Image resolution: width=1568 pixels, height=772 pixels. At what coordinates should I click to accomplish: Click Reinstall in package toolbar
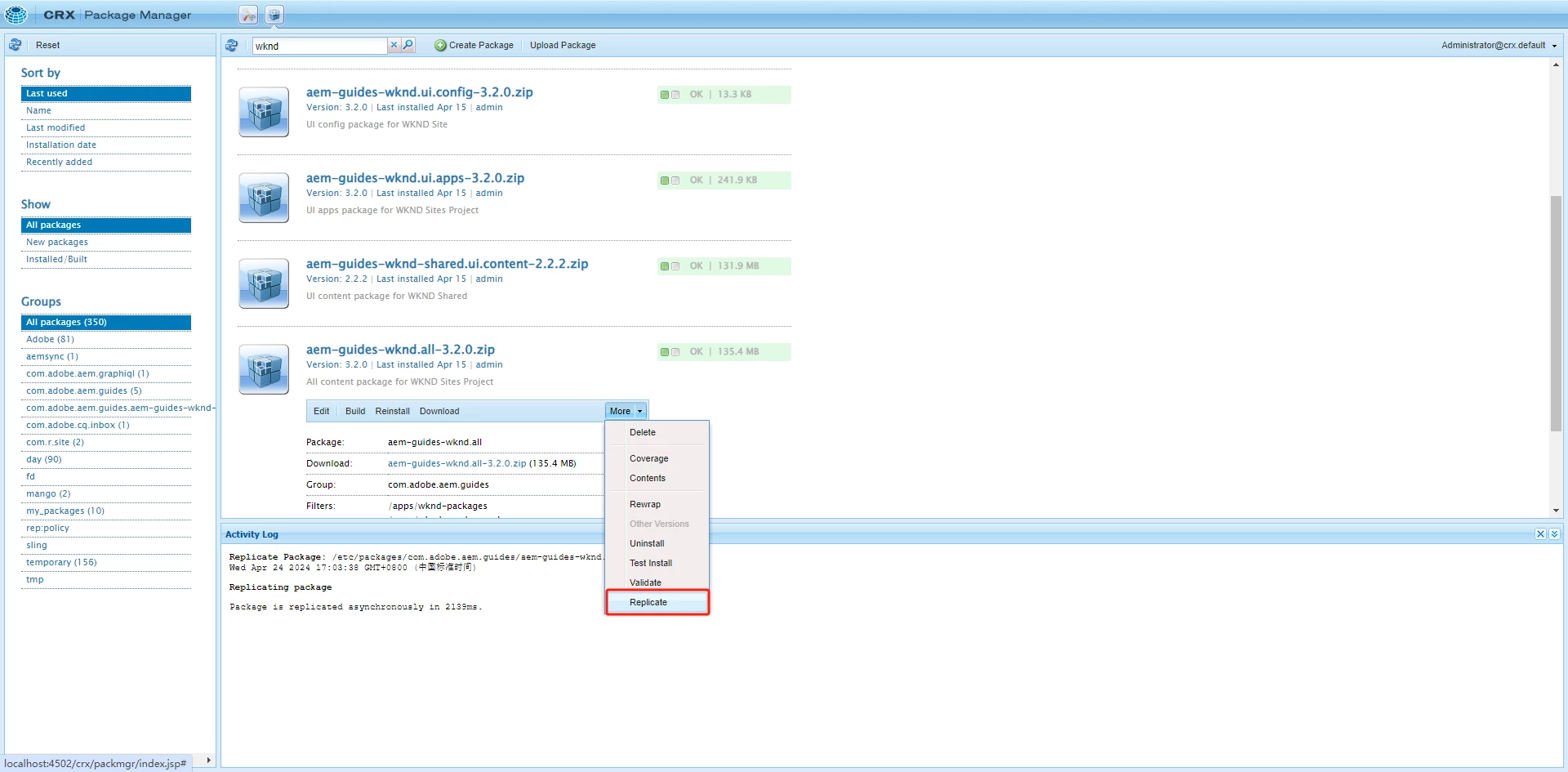click(393, 411)
